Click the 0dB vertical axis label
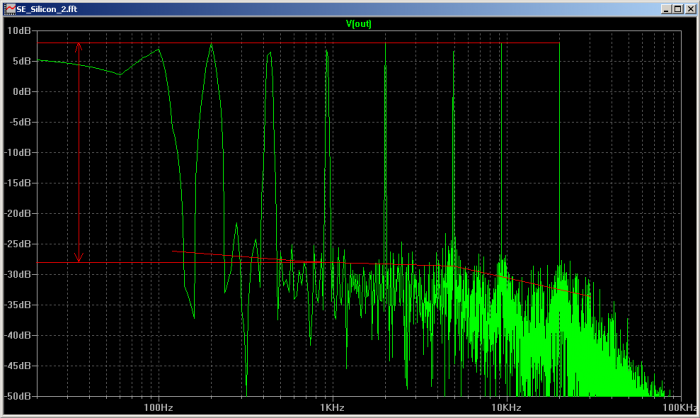Screen dimensions: 700x418 22,92
